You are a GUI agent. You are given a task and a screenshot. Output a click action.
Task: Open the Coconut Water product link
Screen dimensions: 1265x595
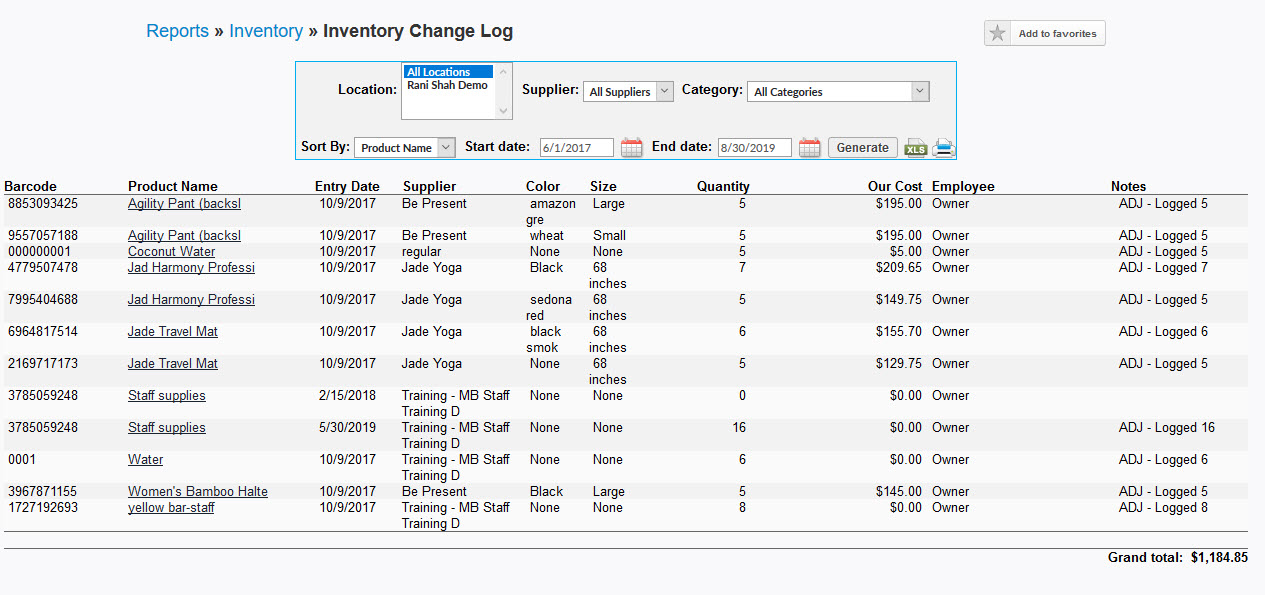172,251
